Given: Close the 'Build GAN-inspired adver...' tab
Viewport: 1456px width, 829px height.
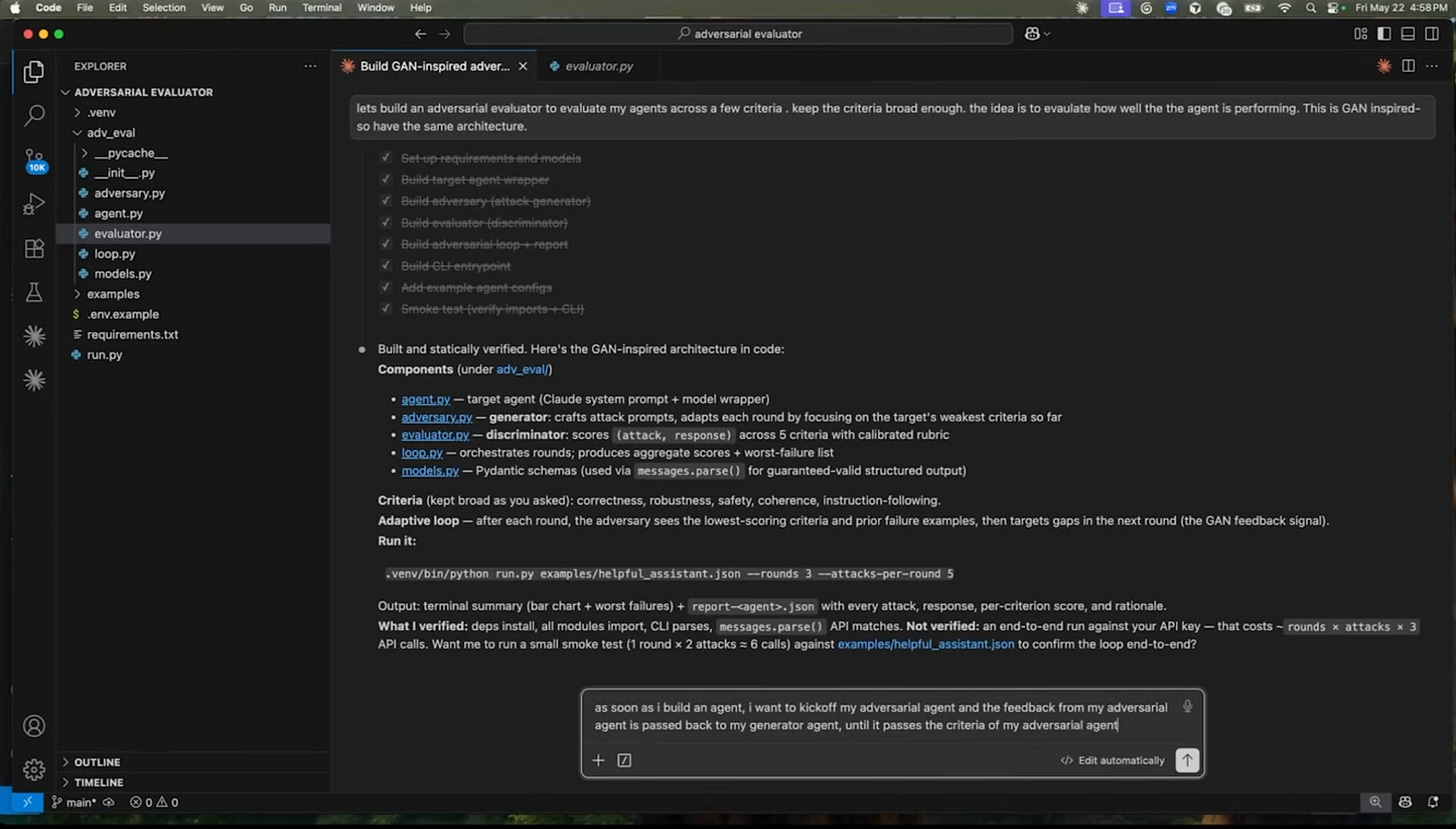Looking at the screenshot, I should click(522, 66).
